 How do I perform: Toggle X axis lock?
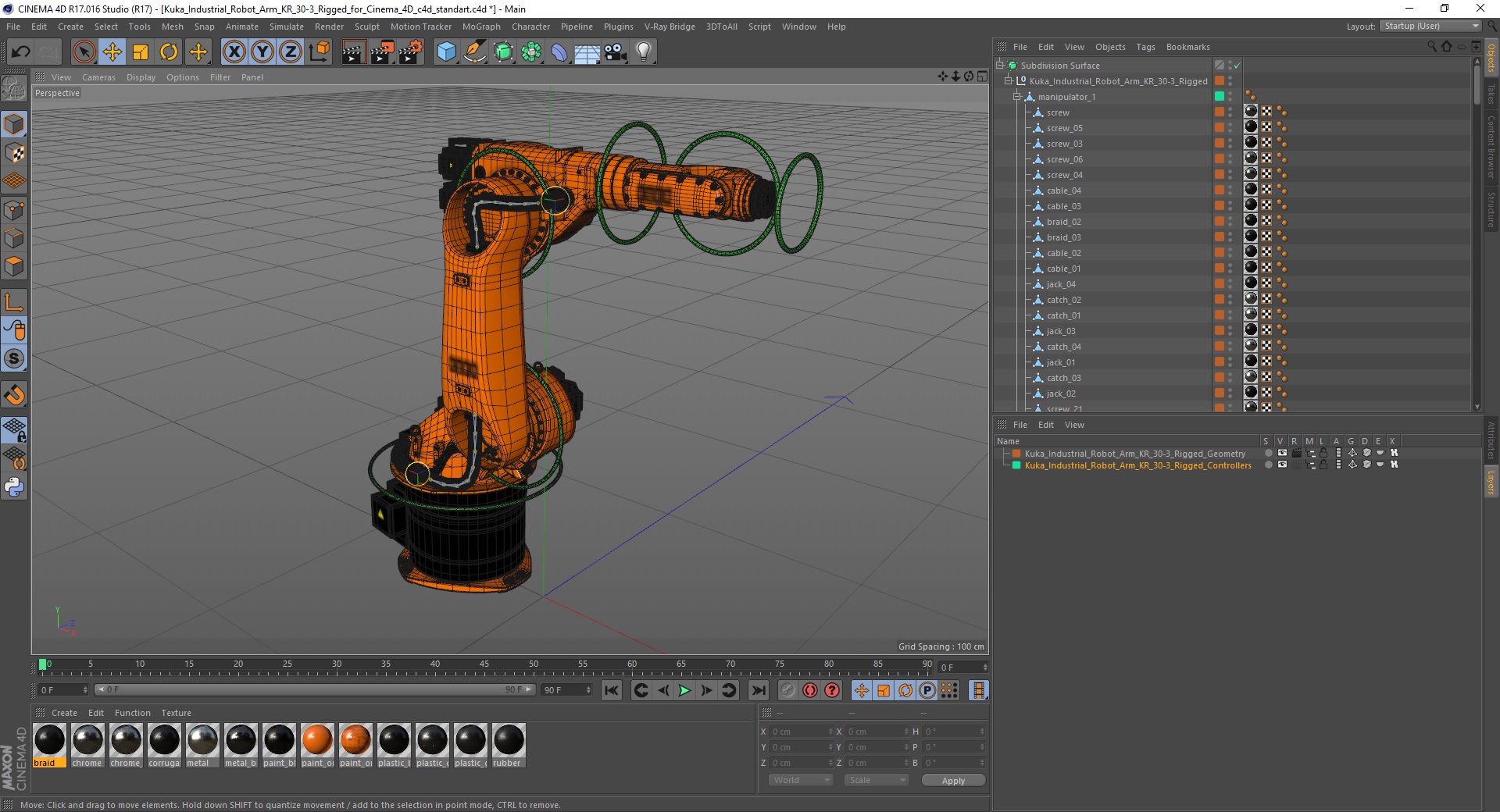(x=234, y=52)
